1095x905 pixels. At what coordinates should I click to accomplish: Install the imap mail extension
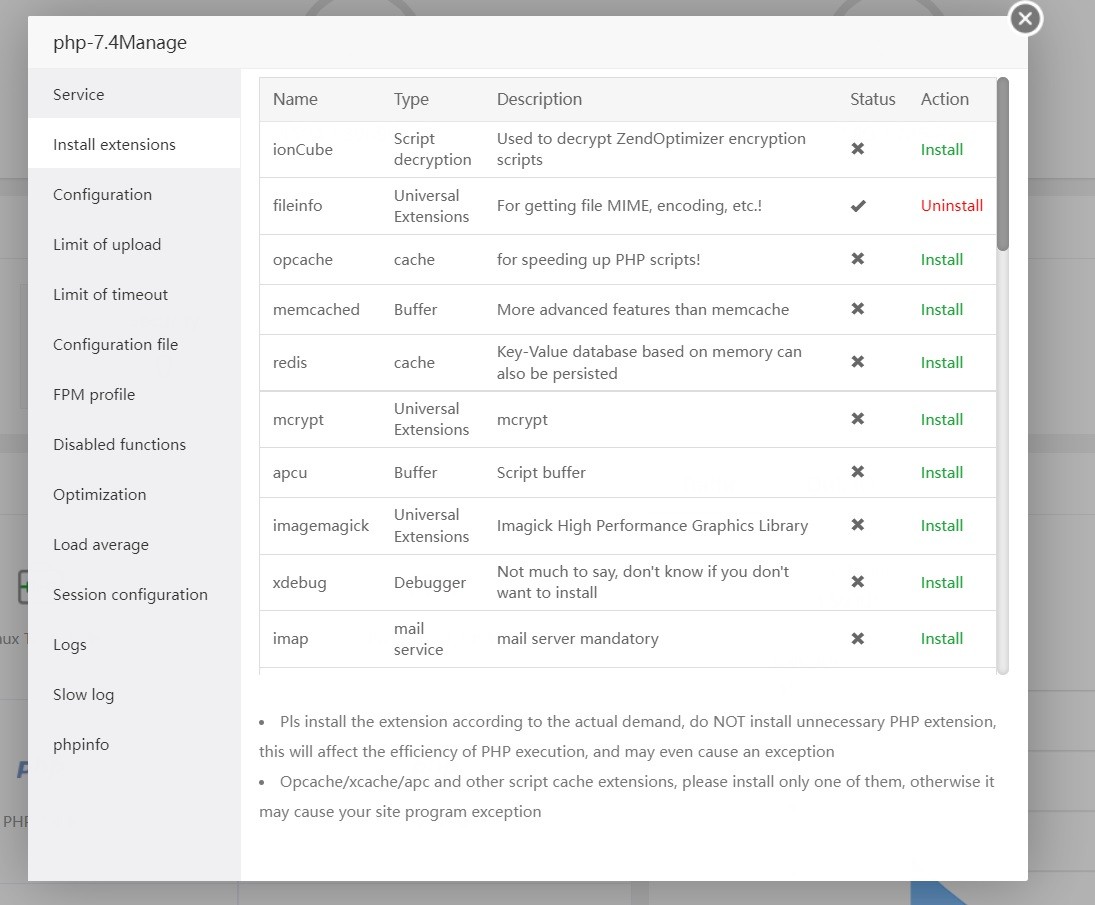click(942, 639)
